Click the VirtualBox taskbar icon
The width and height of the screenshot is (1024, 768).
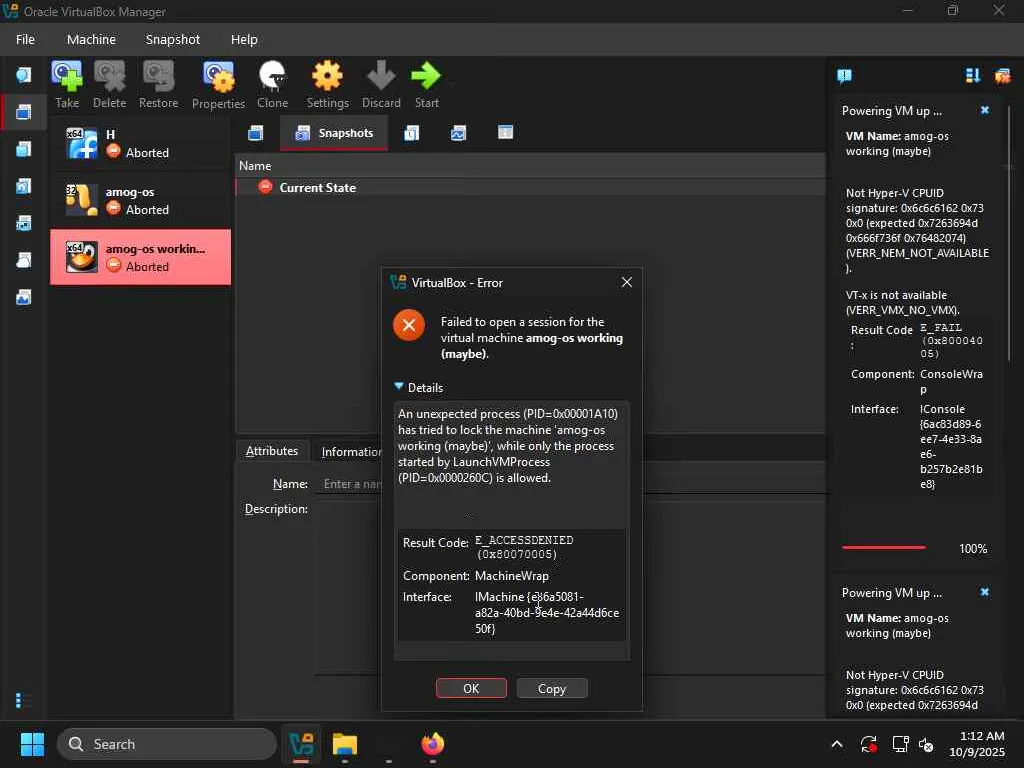coord(301,744)
